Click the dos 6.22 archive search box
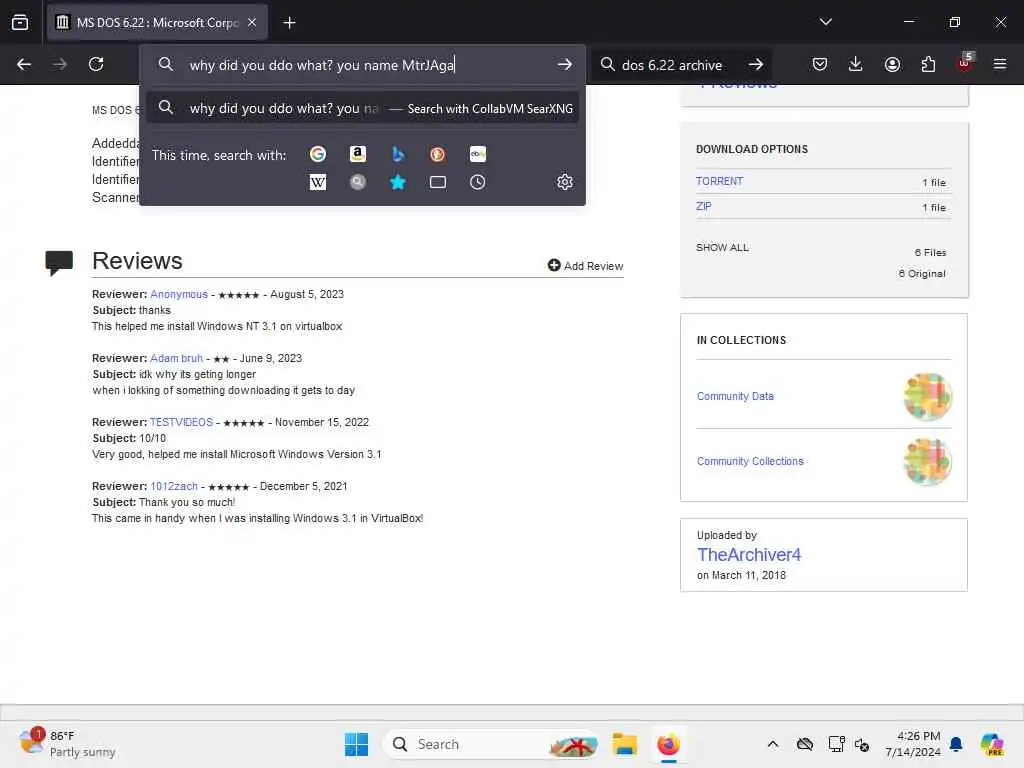 (672, 65)
